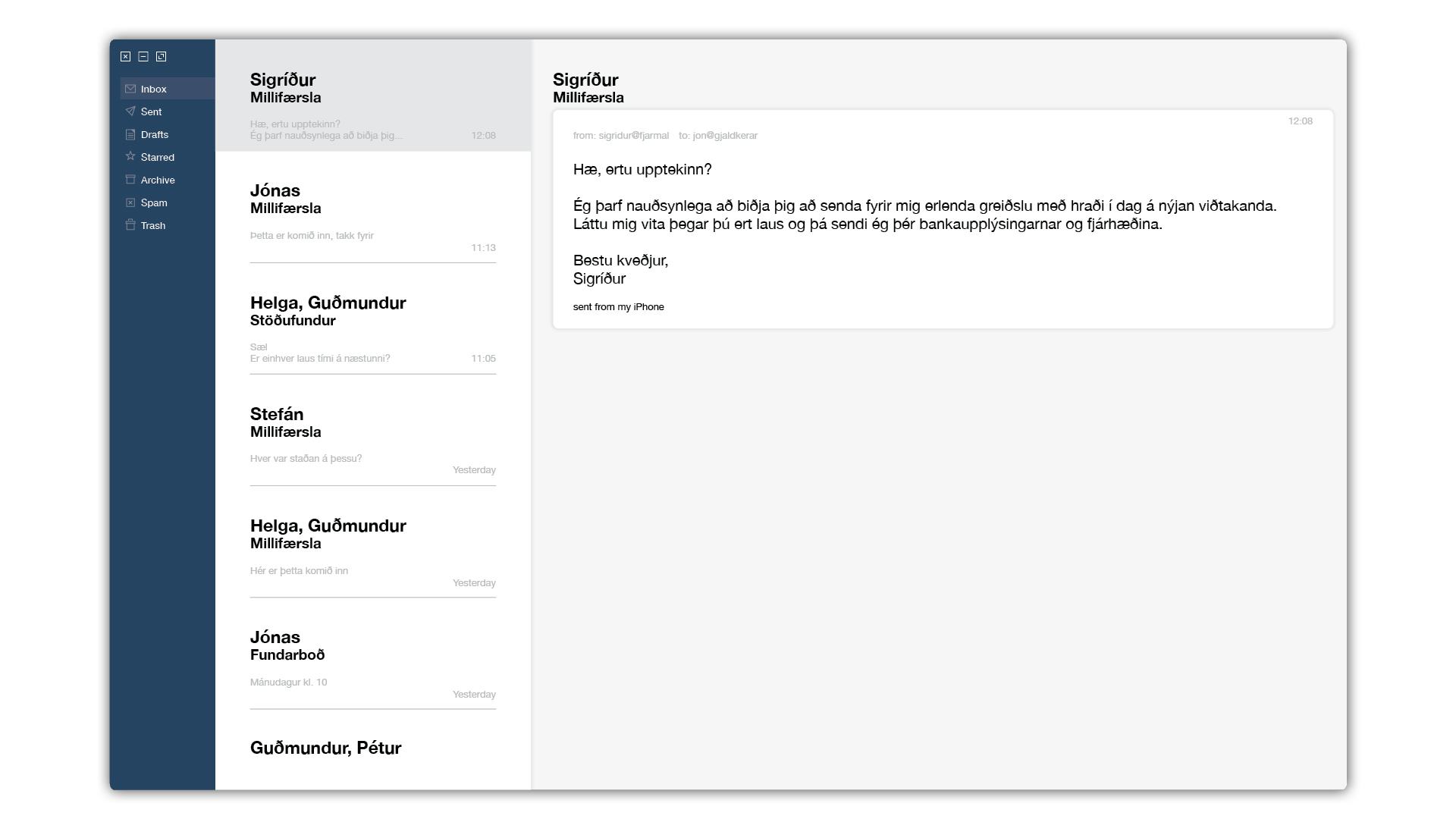
Task: Go to the Archive folder label
Action: [158, 180]
